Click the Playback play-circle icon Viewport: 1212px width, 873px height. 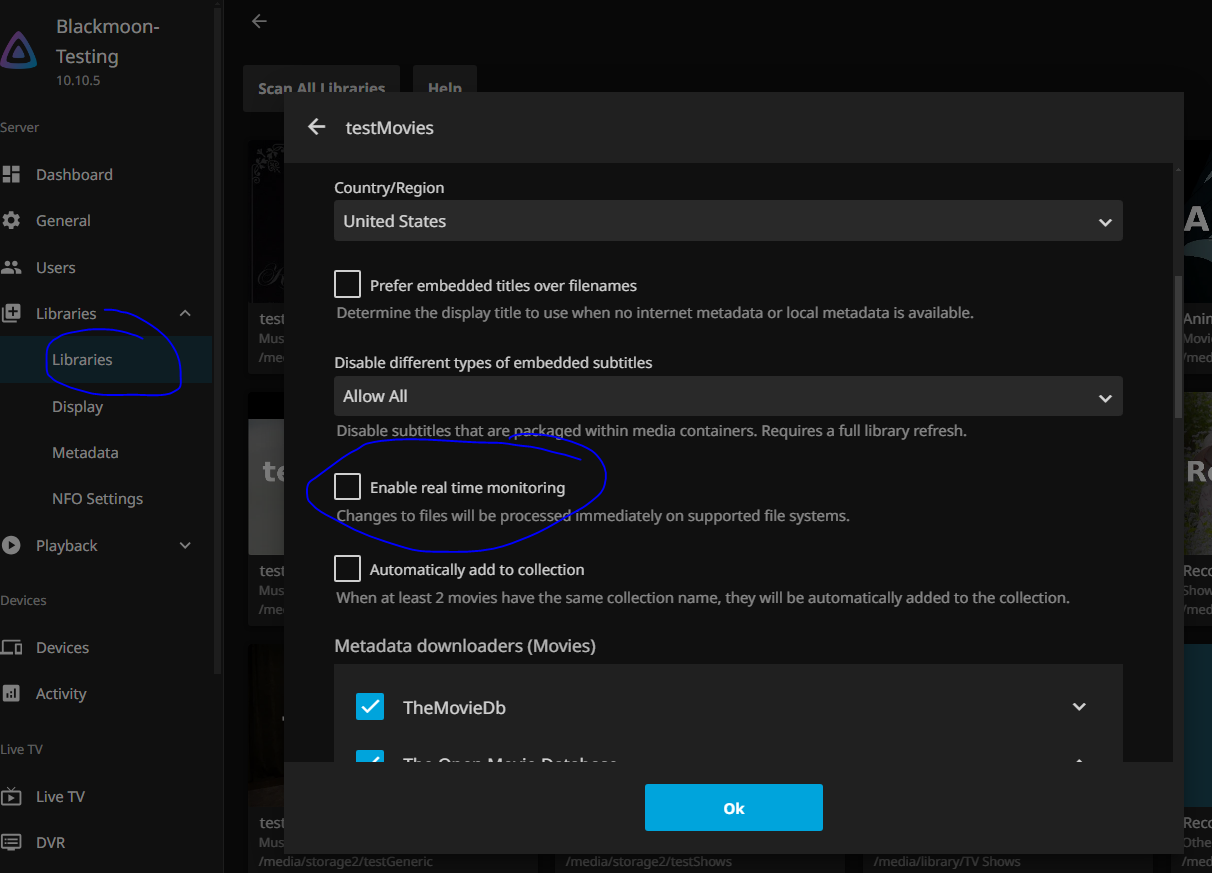click(x=12, y=546)
